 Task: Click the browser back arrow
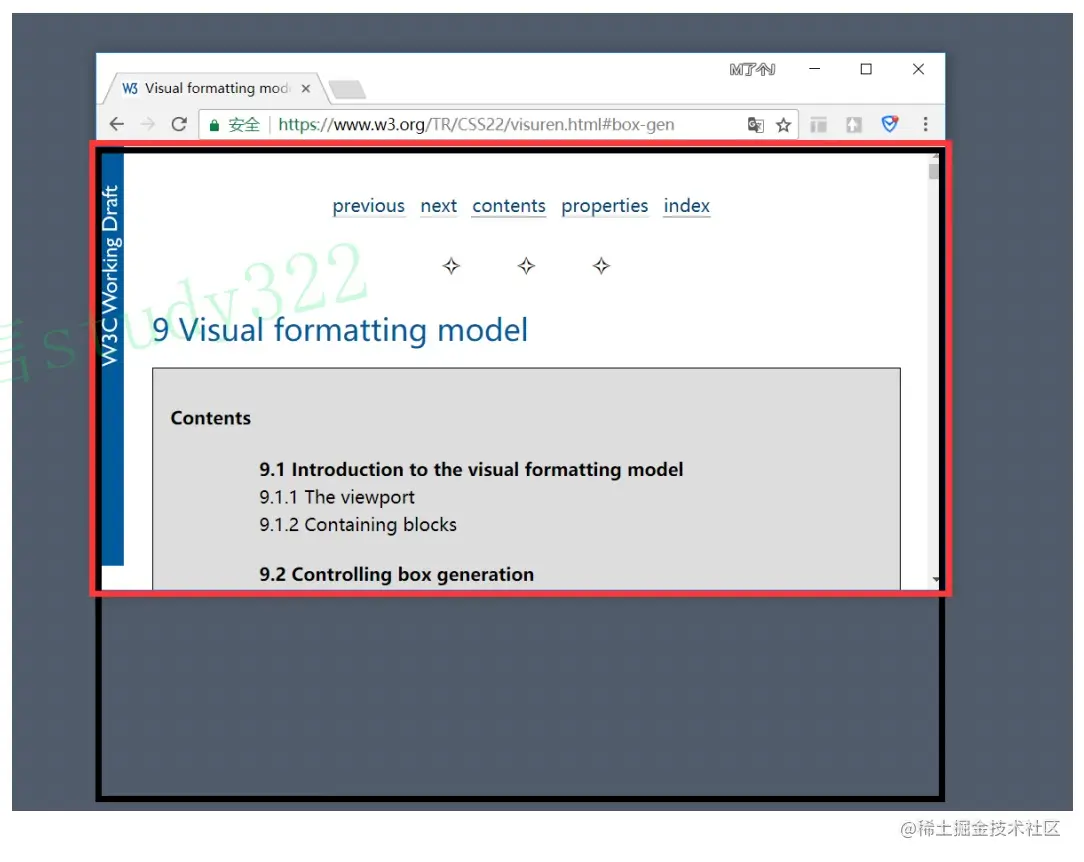tap(117, 124)
